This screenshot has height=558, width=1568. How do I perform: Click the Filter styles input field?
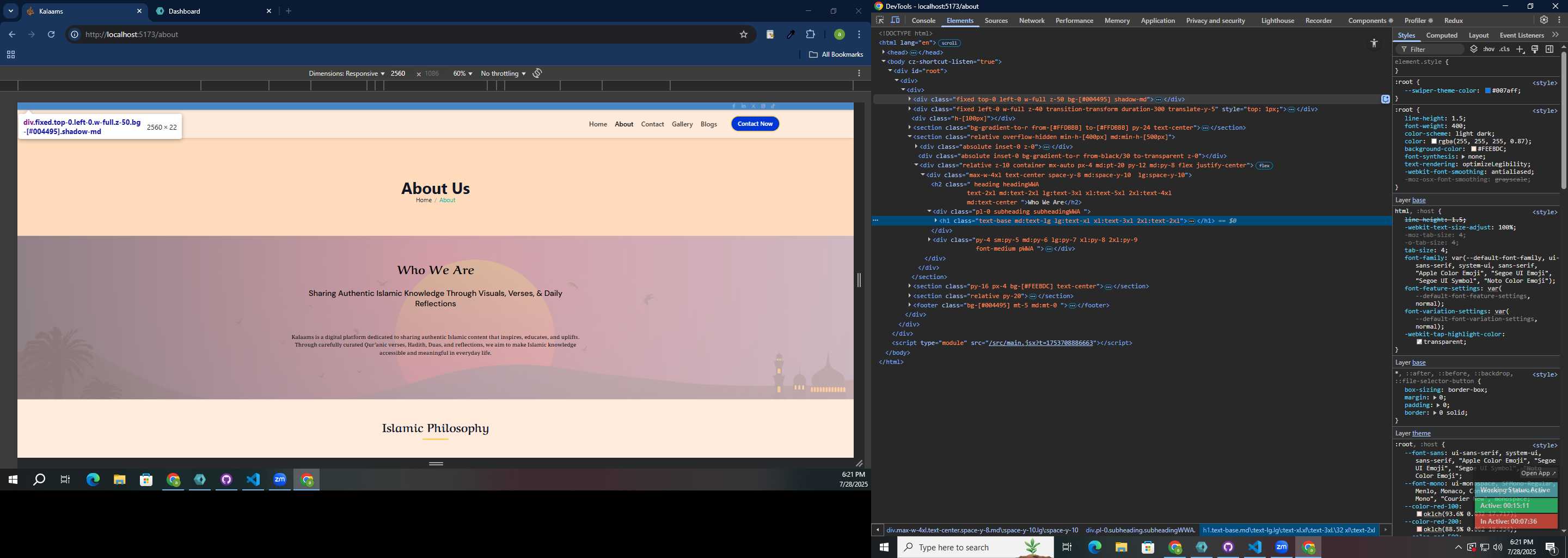pos(1430,50)
